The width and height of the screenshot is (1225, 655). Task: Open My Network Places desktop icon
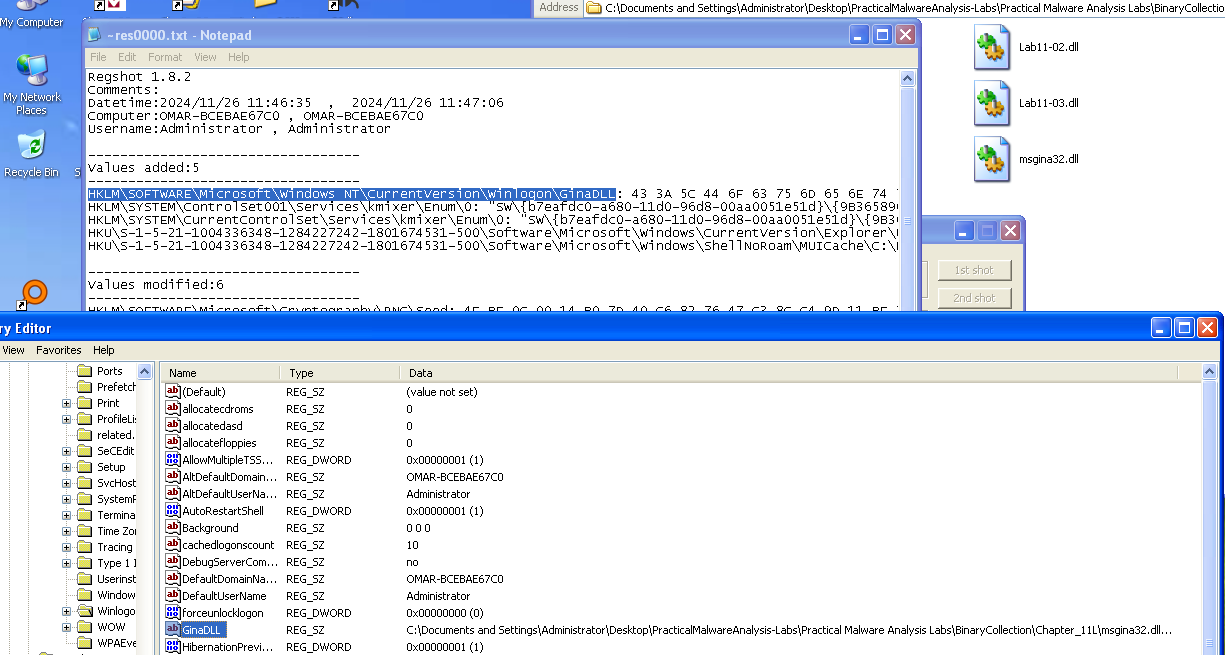(31, 72)
